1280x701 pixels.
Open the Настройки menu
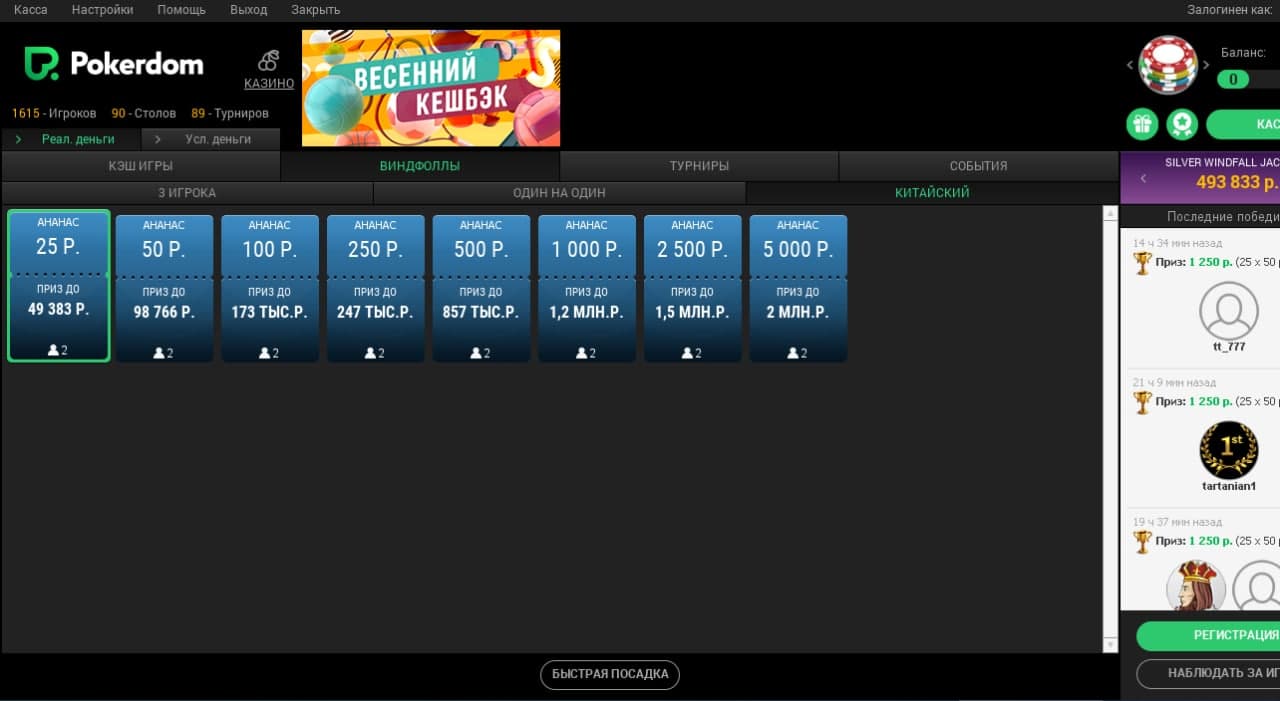102,10
